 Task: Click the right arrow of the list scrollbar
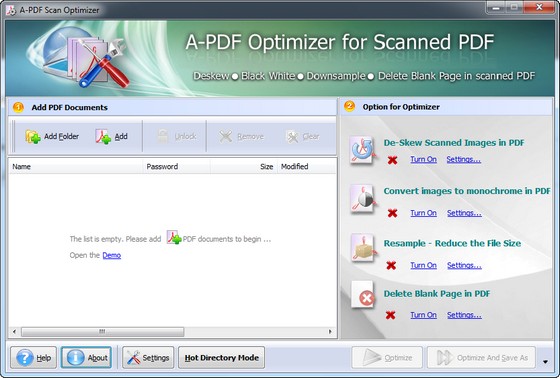tap(330, 332)
